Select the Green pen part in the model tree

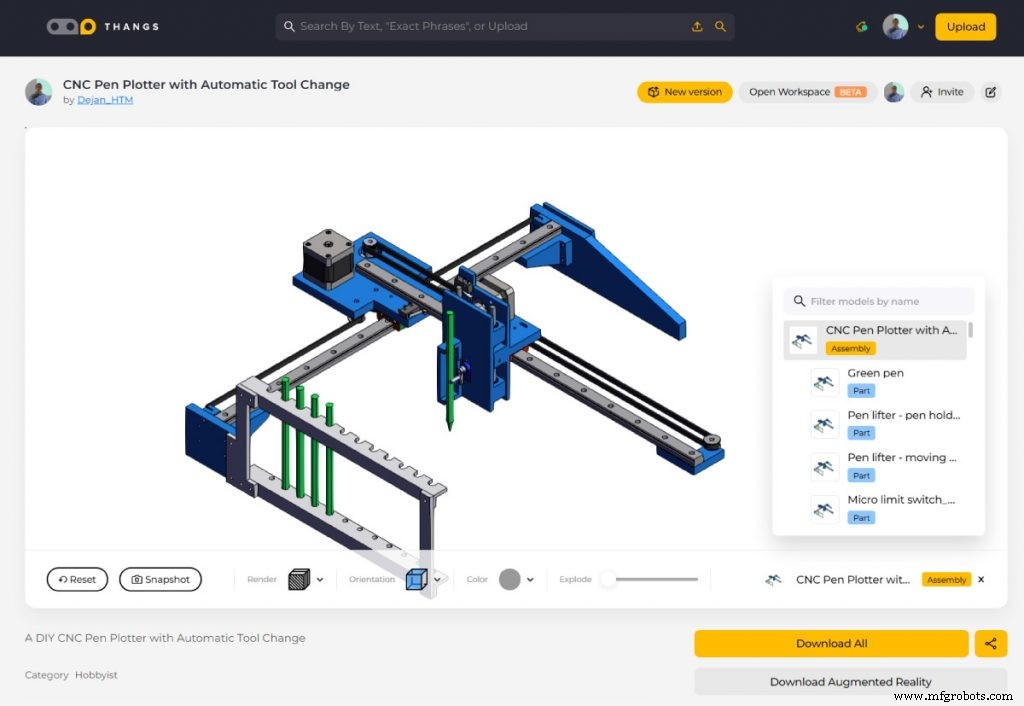[x=875, y=381]
